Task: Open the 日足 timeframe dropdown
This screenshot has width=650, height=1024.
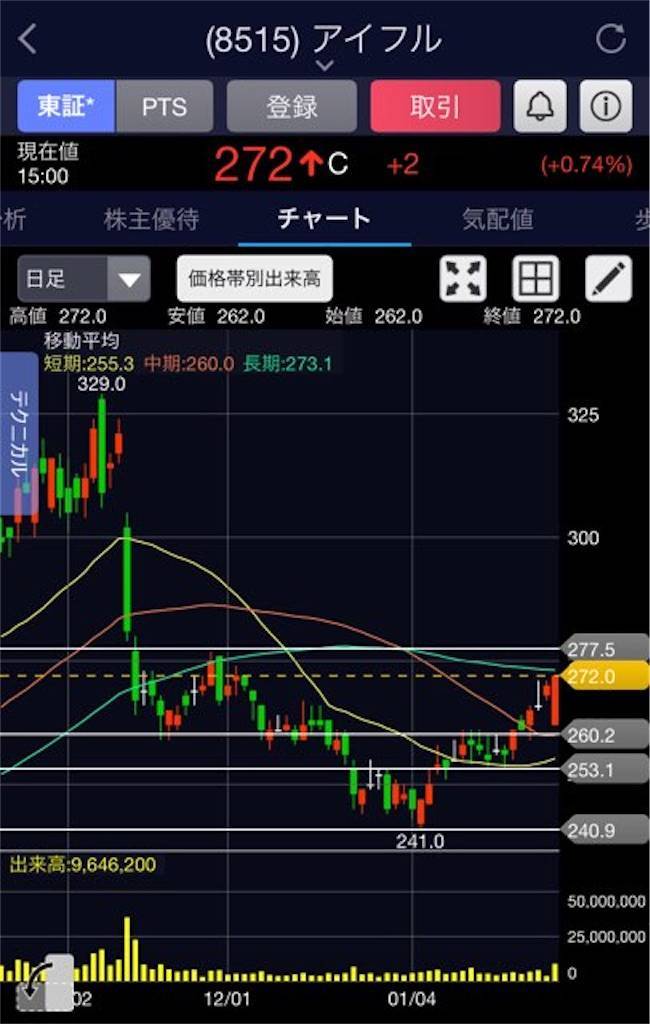Action: point(84,279)
